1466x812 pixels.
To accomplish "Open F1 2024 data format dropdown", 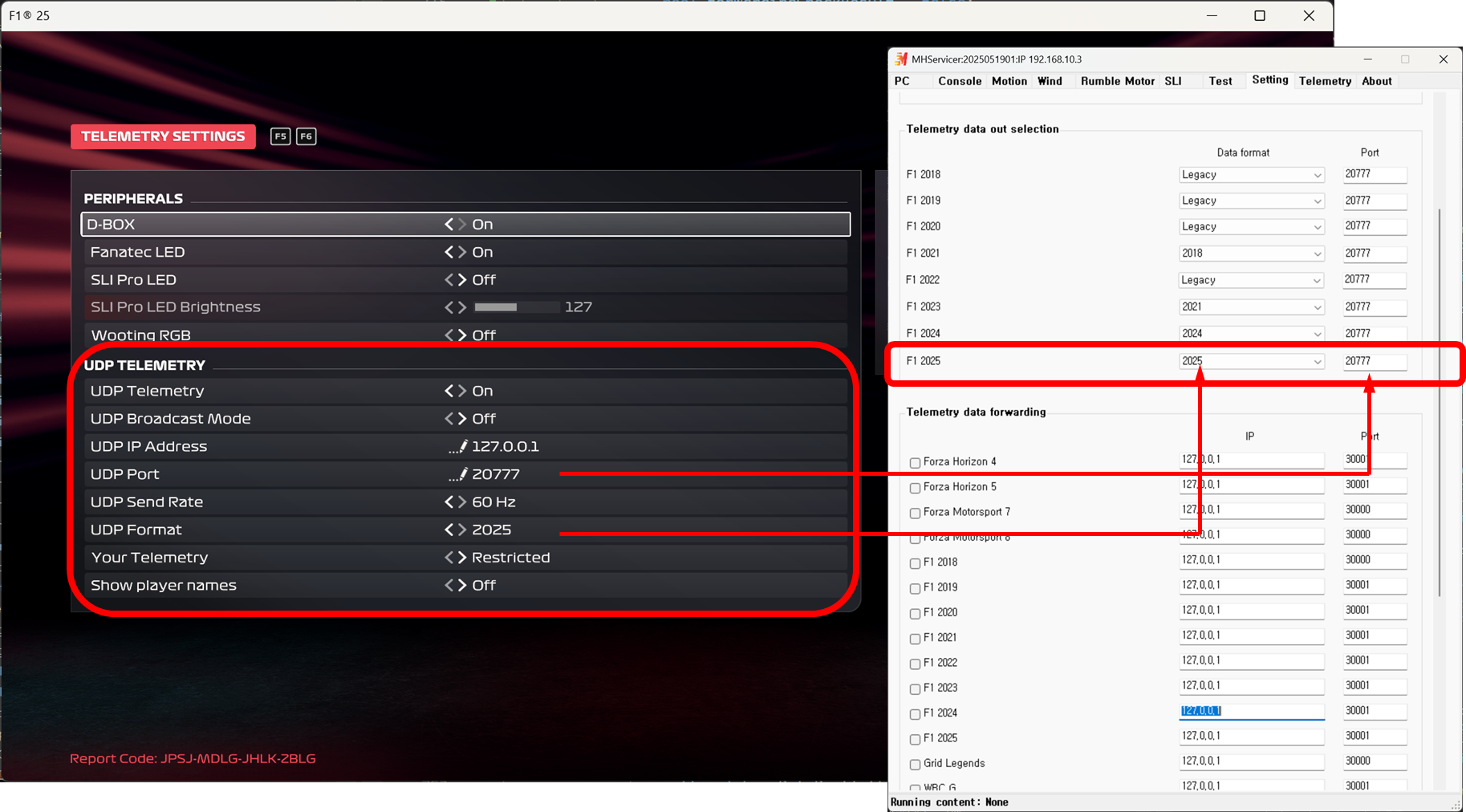I will pyautogui.click(x=1251, y=334).
